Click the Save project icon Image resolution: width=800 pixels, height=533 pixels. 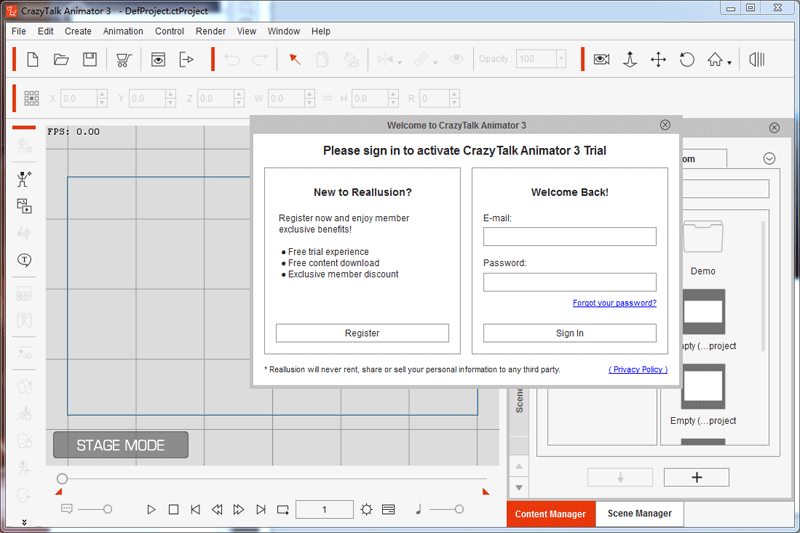click(89, 60)
